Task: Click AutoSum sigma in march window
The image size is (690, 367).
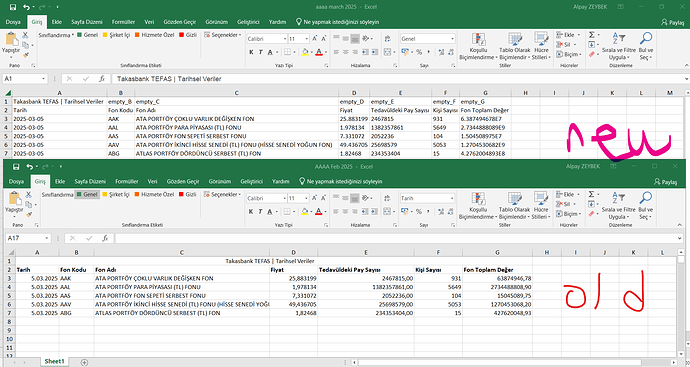Action: (x=592, y=35)
